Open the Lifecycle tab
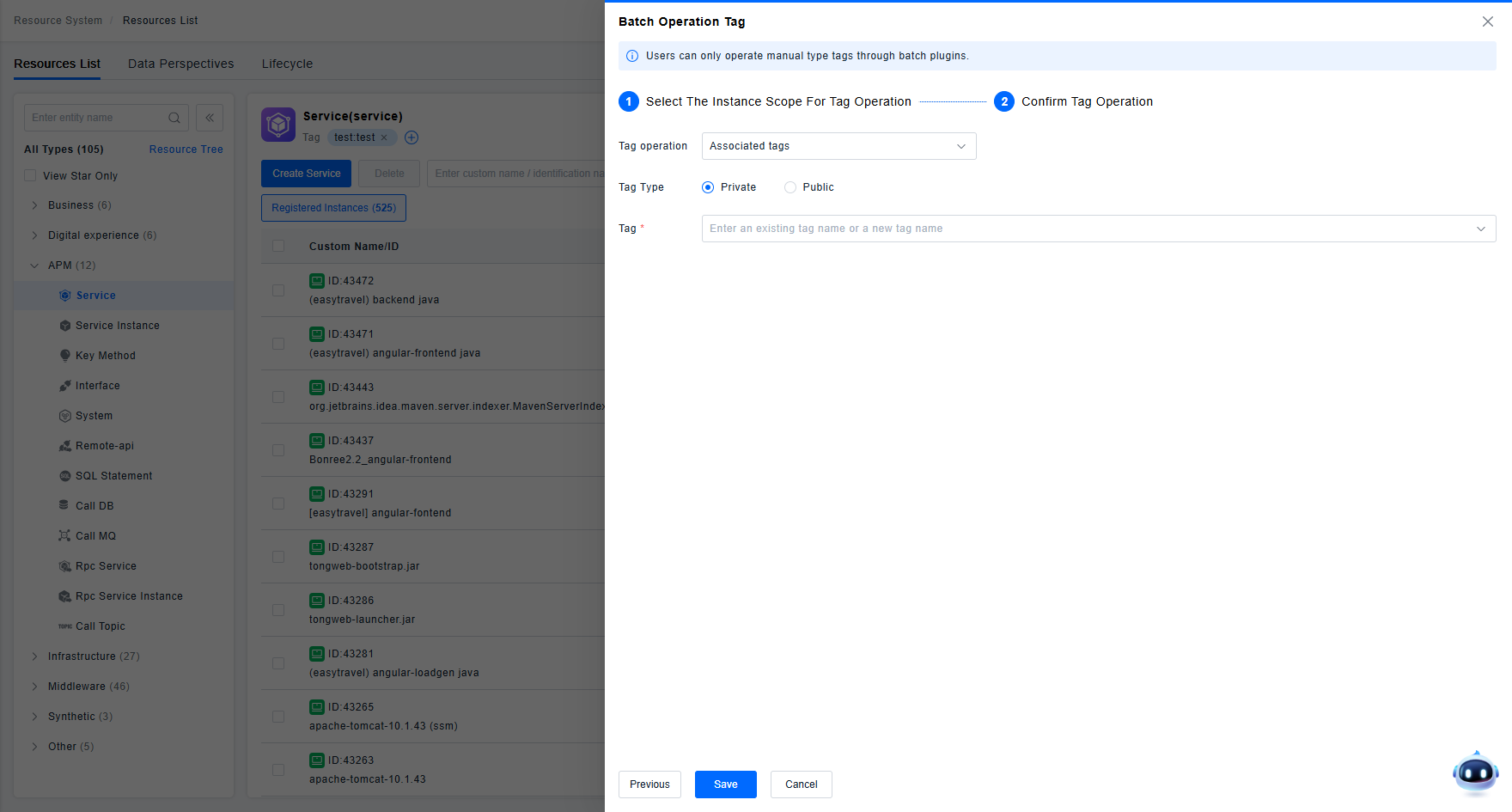Viewport: 1512px width, 812px height. click(287, 64)
